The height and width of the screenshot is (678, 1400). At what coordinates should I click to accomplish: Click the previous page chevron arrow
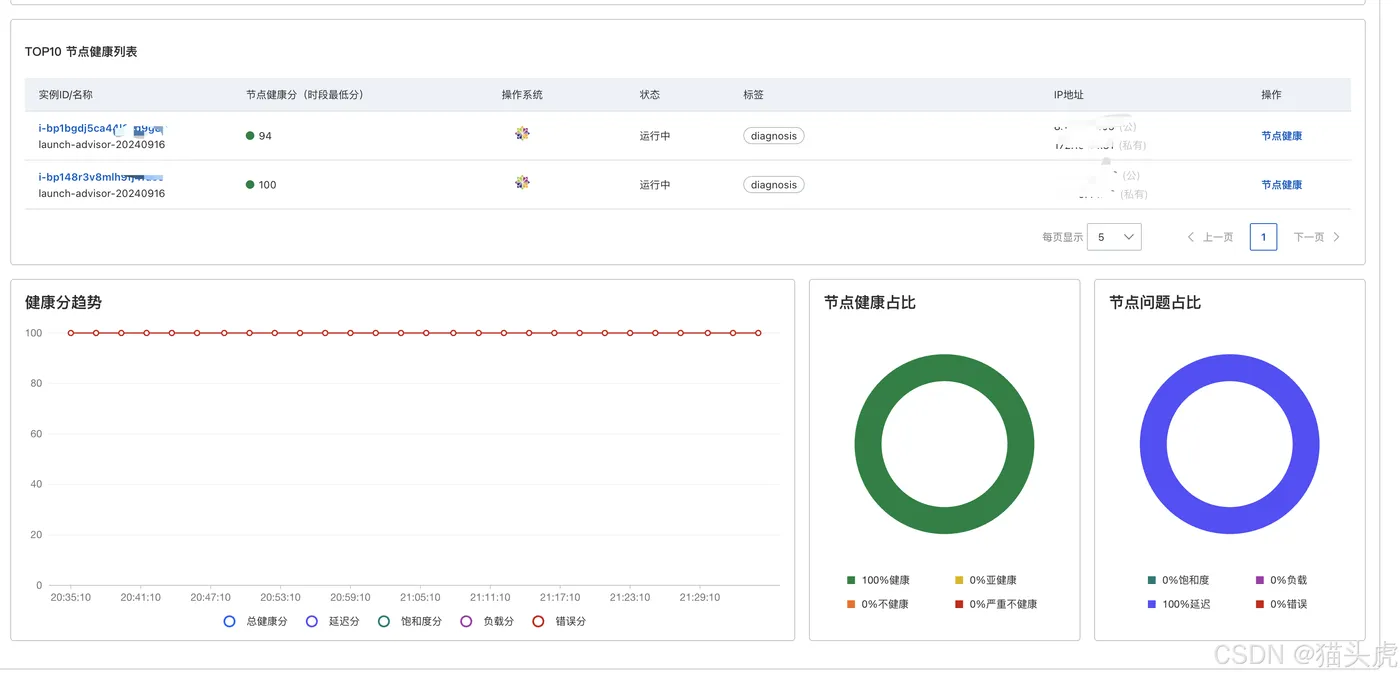click(1191, 237)
